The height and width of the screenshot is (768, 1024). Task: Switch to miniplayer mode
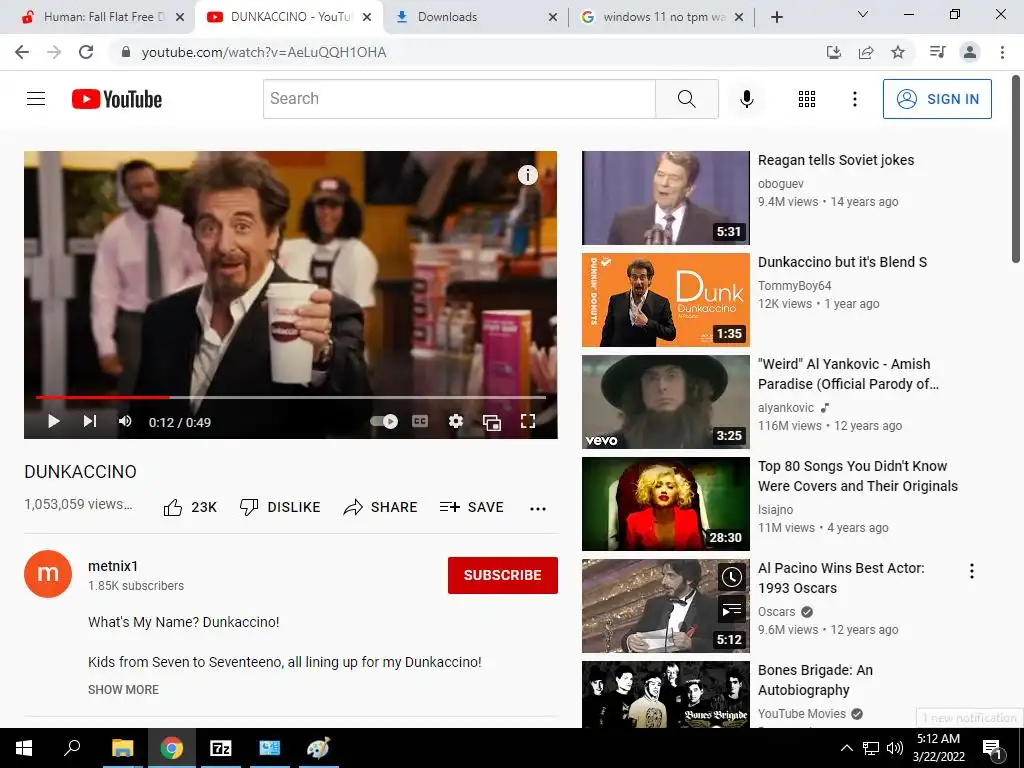[x=492, y=422]
